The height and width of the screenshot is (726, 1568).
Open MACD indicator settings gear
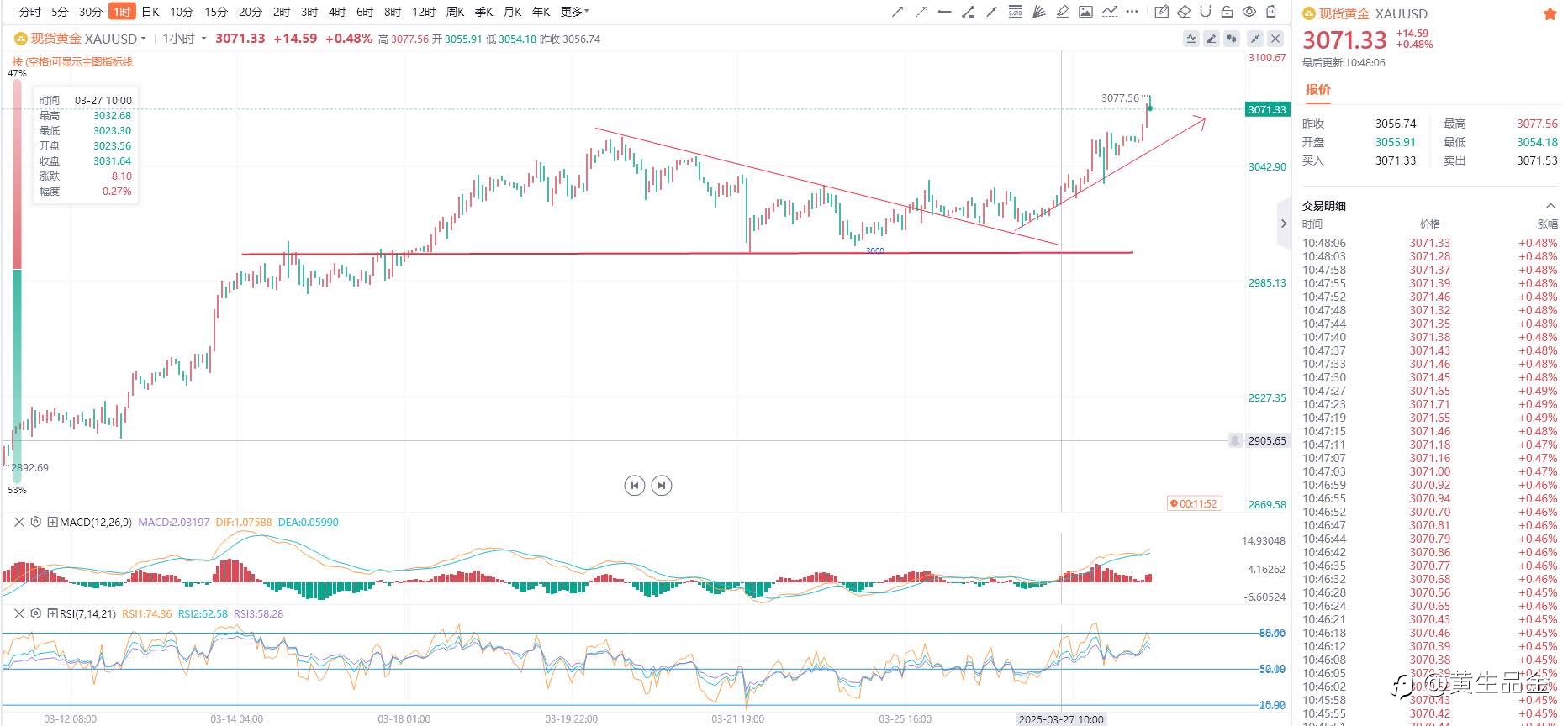pyautogui.click(x=35, y=522)
